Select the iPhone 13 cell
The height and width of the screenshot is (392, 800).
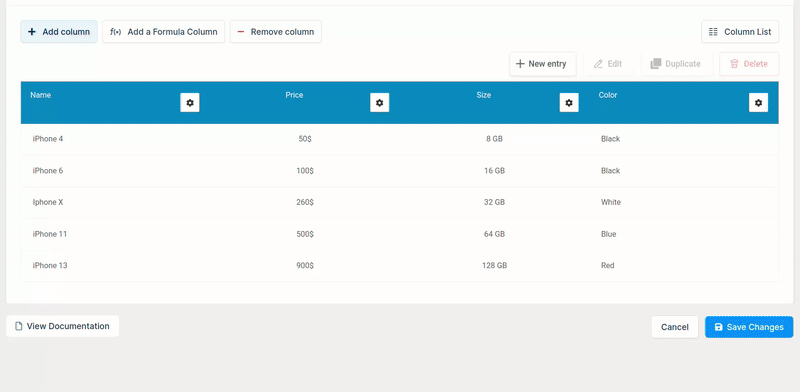point(49,265)
